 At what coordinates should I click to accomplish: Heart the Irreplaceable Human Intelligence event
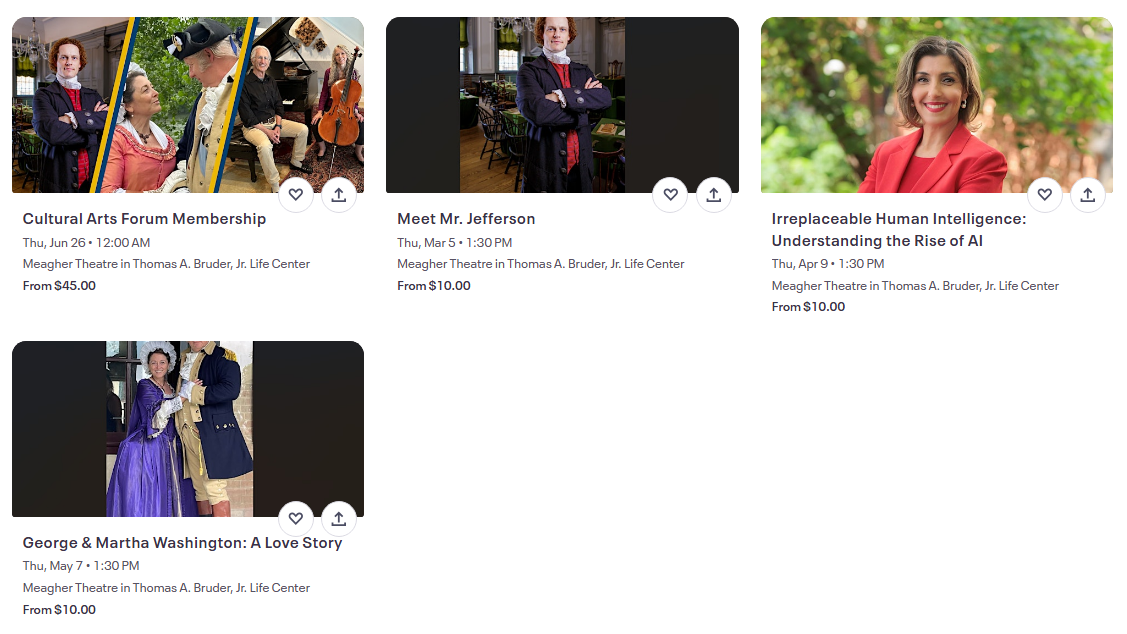(1045, 195)
